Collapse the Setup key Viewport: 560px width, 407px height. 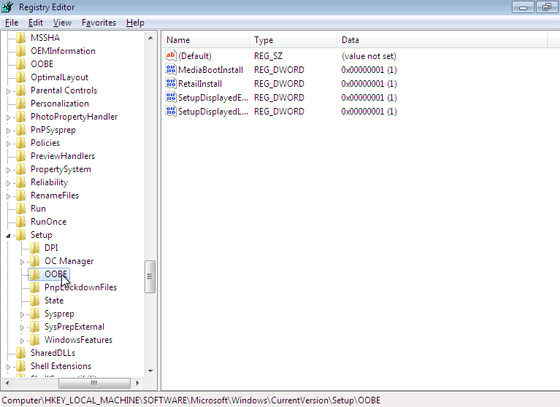point(8,236)
